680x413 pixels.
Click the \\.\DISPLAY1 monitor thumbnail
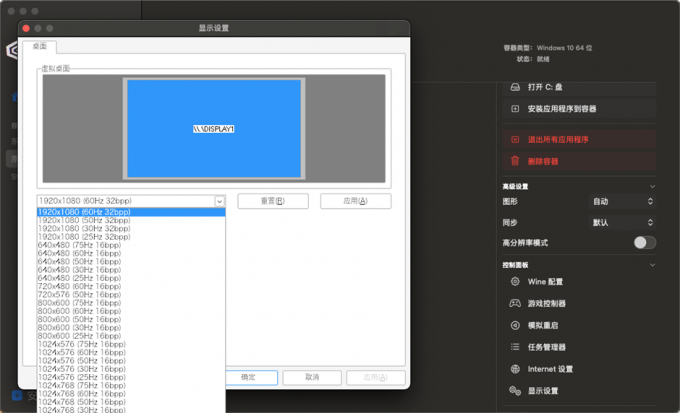click(214, 128)
